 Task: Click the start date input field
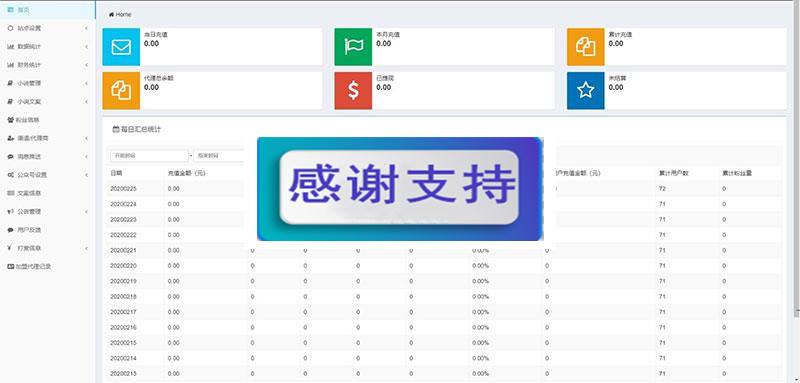[x=149, y=156]
